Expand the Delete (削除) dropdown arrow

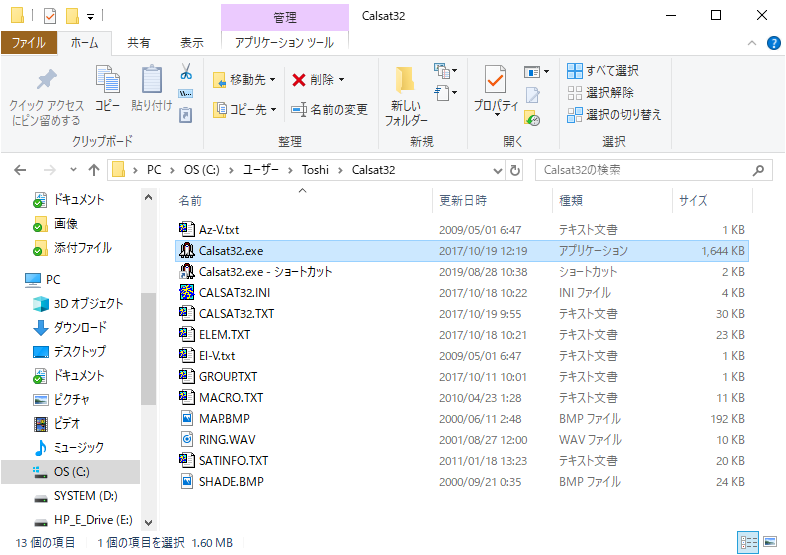pos(341,80)
